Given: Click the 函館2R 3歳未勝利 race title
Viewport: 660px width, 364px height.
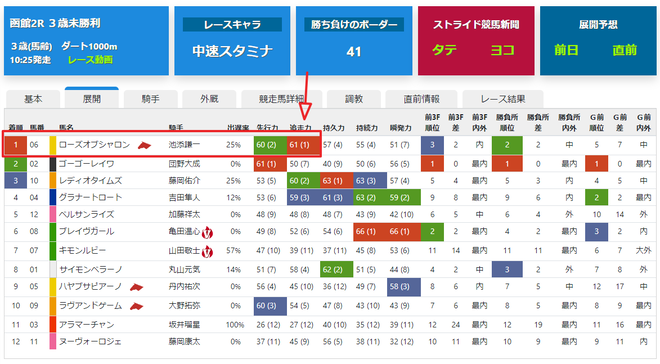Looking at the screenshot, I should click(x=55, y=23).
